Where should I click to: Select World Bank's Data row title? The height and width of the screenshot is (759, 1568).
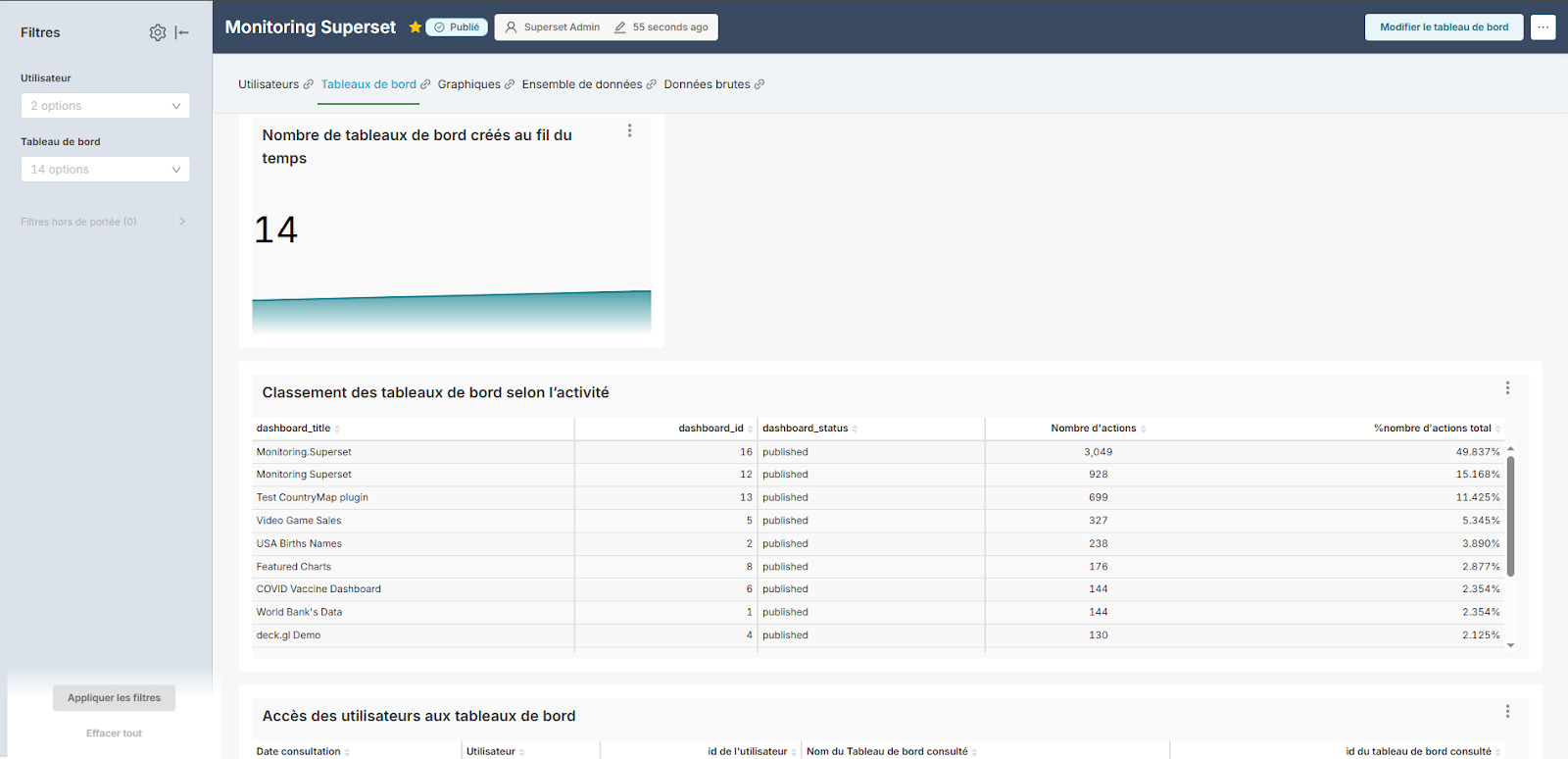[299, 612]
